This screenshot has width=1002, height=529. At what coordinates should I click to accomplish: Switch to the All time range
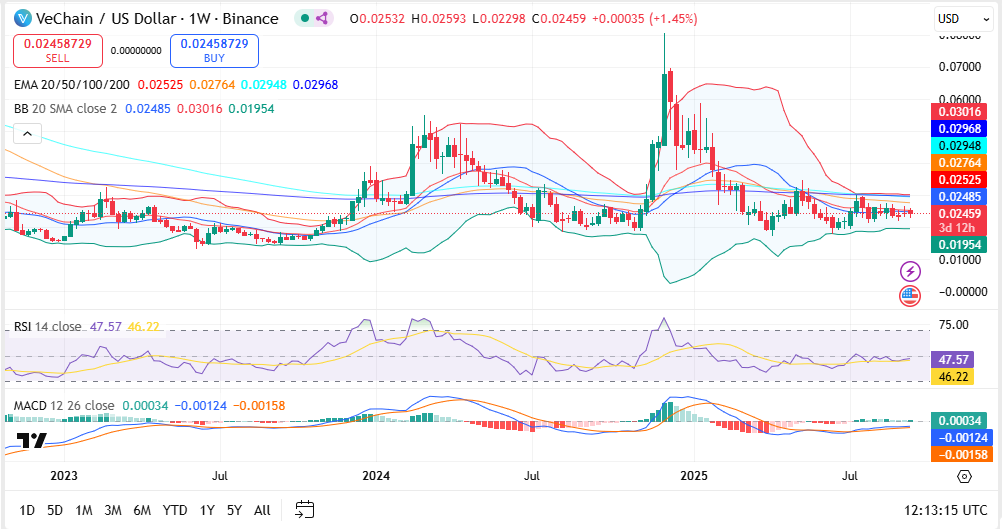tap(262, 510)
